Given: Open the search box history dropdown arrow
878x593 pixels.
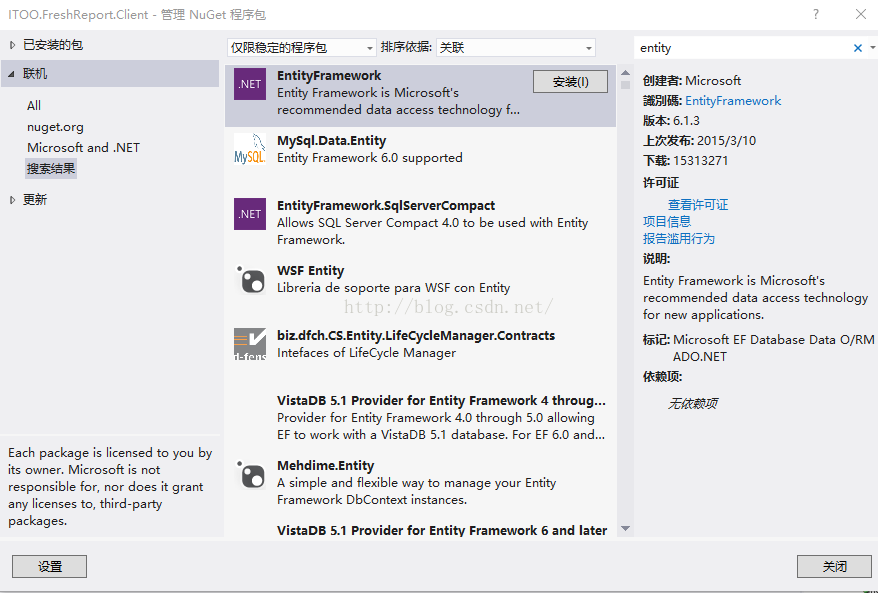Looking at the screenshot, I should point(872,48).
